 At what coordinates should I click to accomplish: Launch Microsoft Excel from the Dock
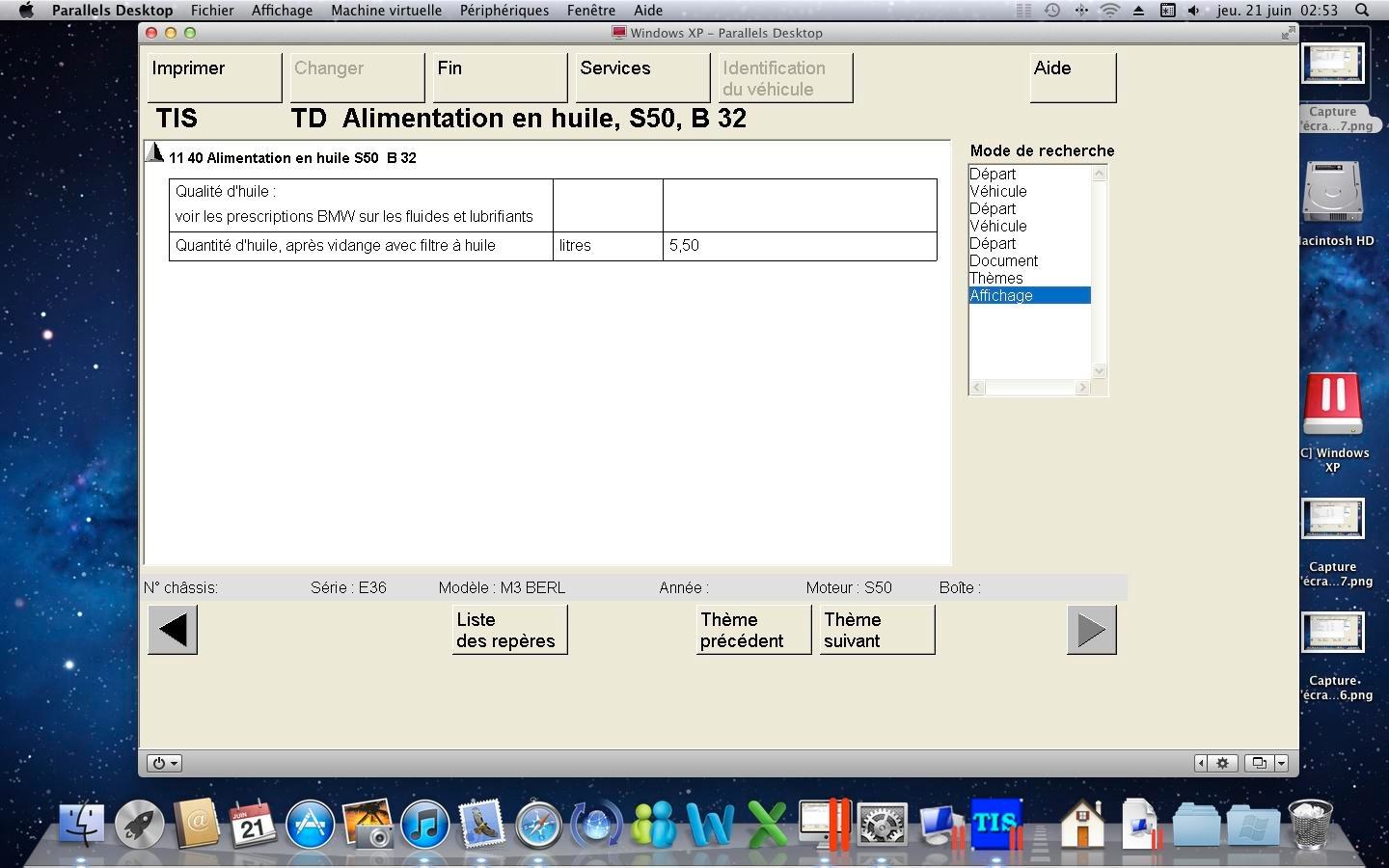tap(768, 826)
